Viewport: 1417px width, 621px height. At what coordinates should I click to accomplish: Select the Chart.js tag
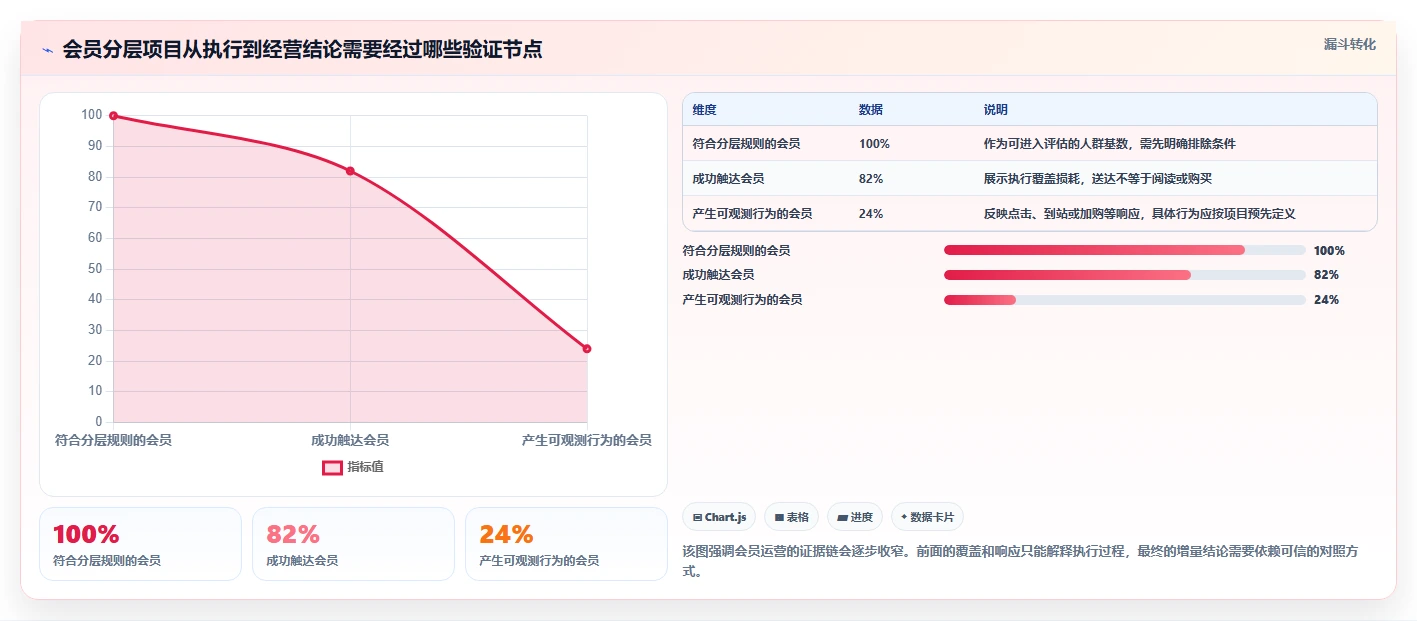719,517
